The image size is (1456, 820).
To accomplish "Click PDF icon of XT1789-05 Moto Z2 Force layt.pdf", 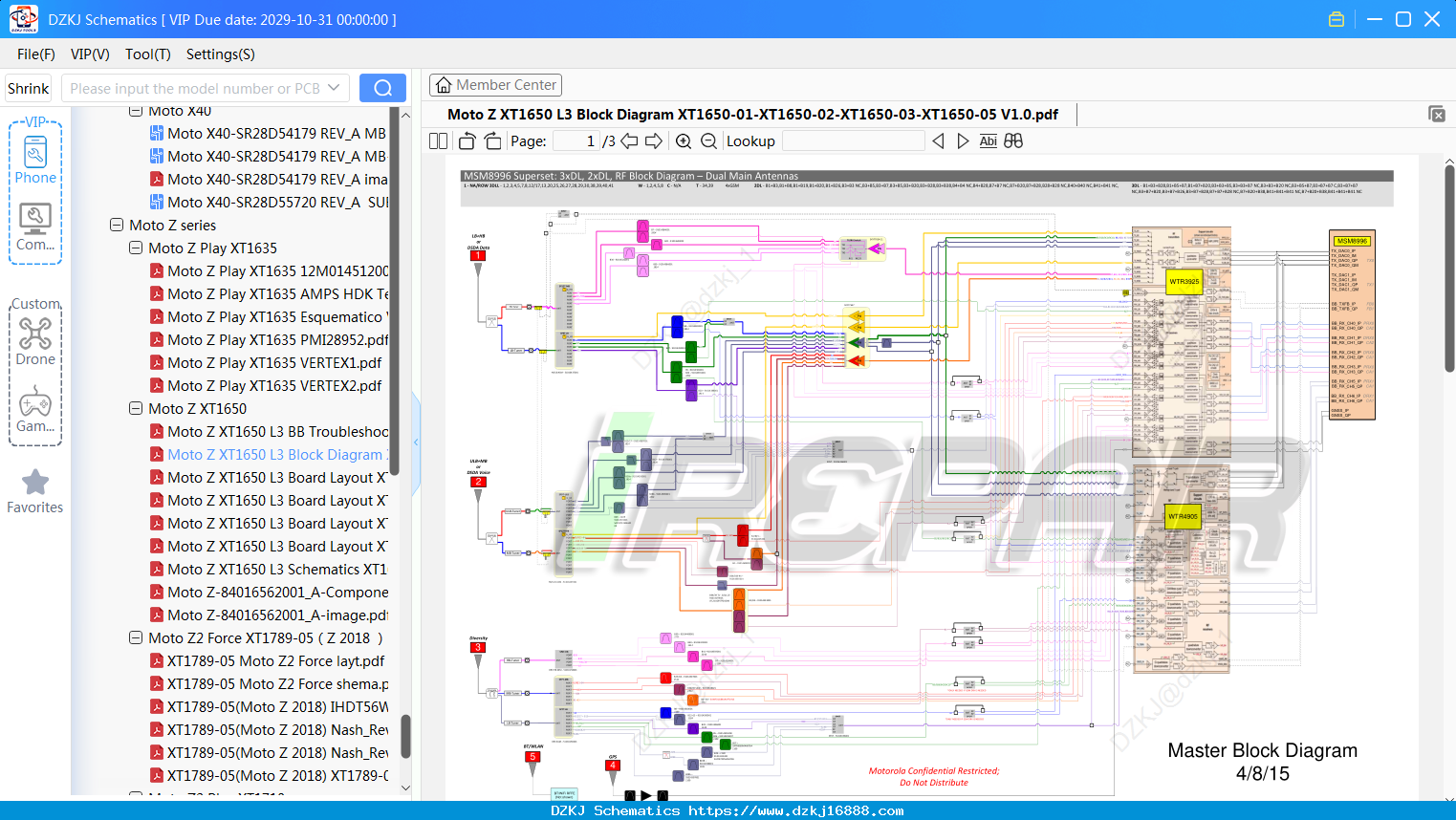I will click(x=156, y=661).
